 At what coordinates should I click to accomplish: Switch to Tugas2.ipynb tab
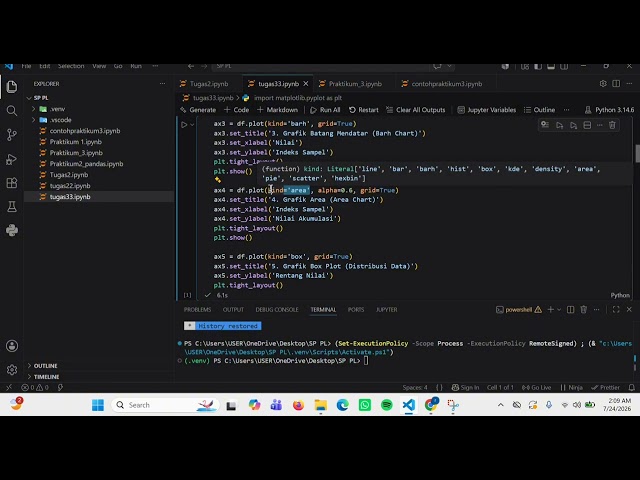pyautogui.click(x=208, y=84)
